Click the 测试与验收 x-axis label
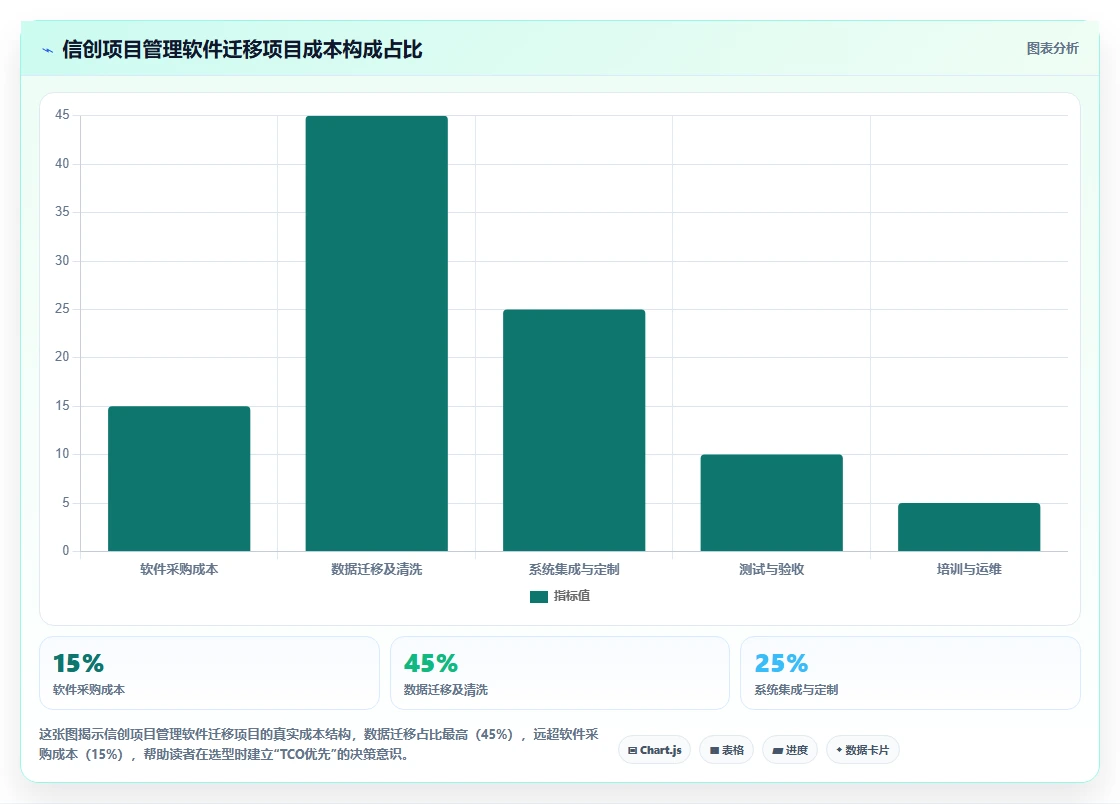 click(771, 569)
